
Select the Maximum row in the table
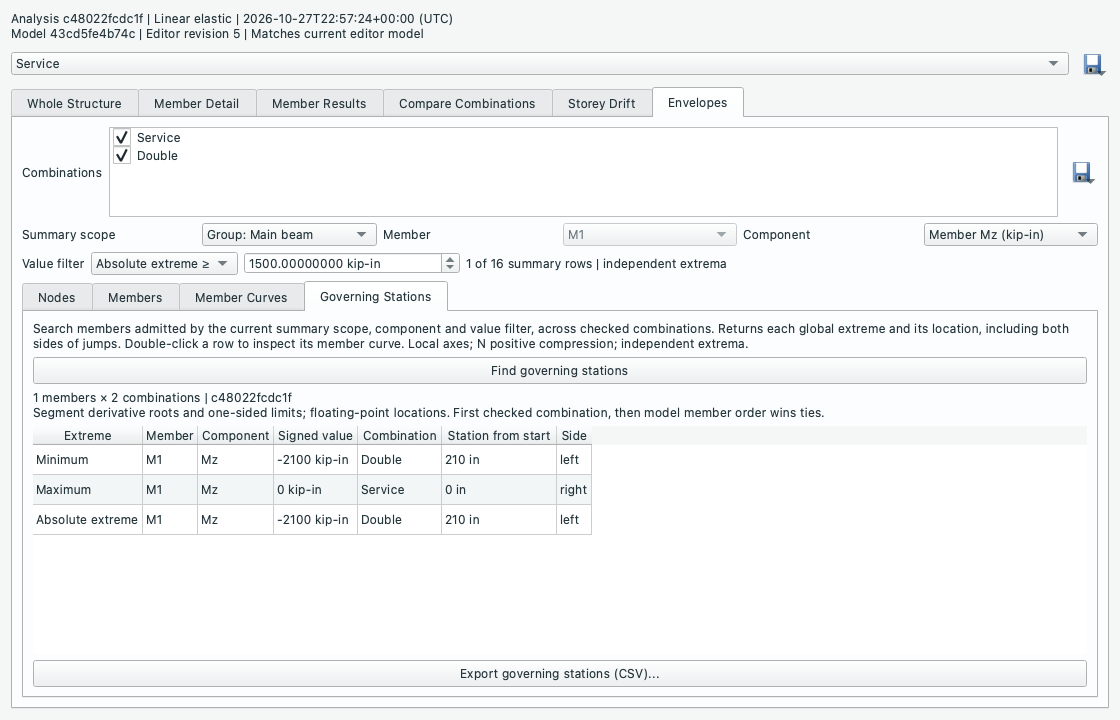click(x=312, y=490)
